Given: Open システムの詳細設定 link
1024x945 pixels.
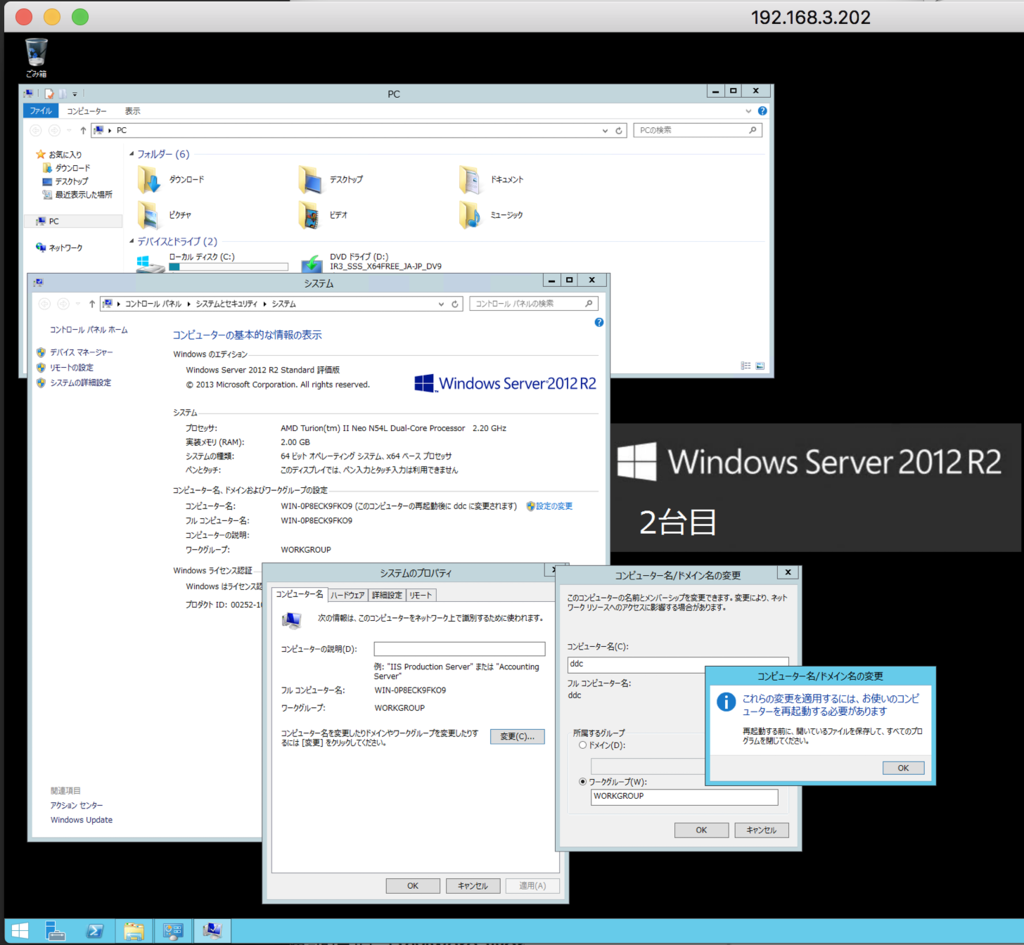Looking at the screenshot, I should click(x=80, y=383).
